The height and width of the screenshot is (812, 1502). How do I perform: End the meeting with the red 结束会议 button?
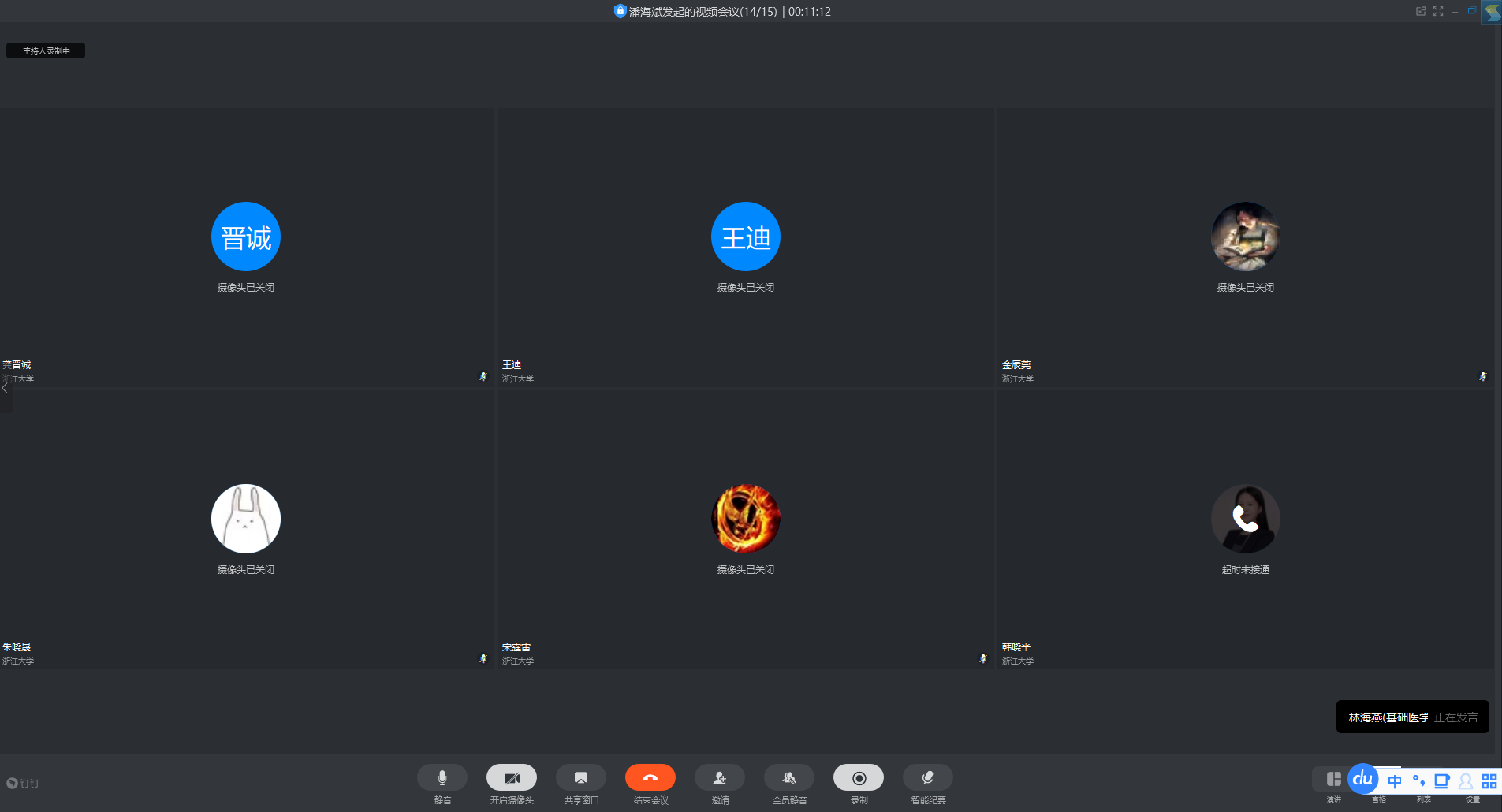[650, 778]
